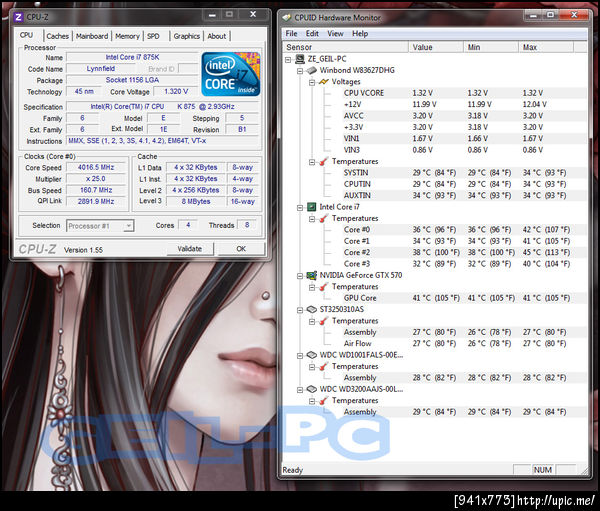Switch to the Mainboard tab
This screenshot has width=600, height=511.
[x=92, y=36]
